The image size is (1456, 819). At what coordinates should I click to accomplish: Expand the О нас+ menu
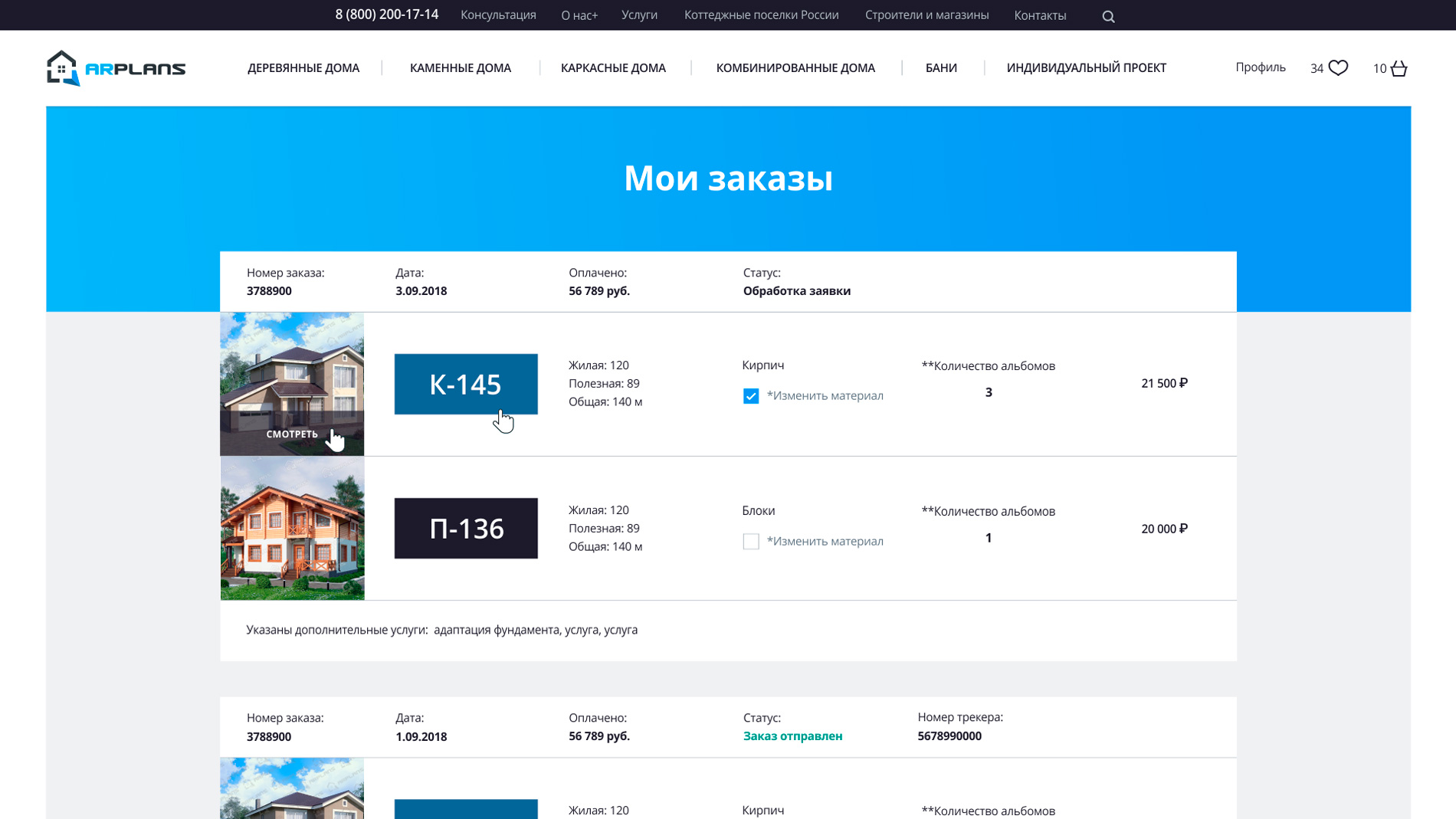coord(579,15)
